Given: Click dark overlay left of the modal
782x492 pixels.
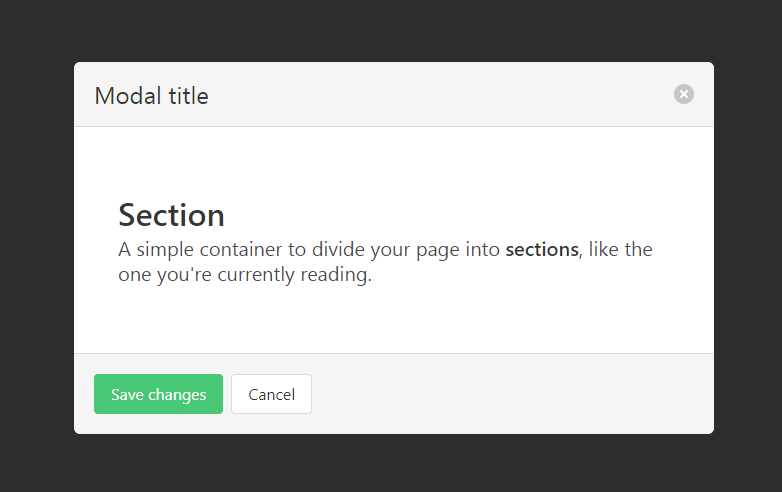Looking at the screenshot, I should tap(37, 248).
